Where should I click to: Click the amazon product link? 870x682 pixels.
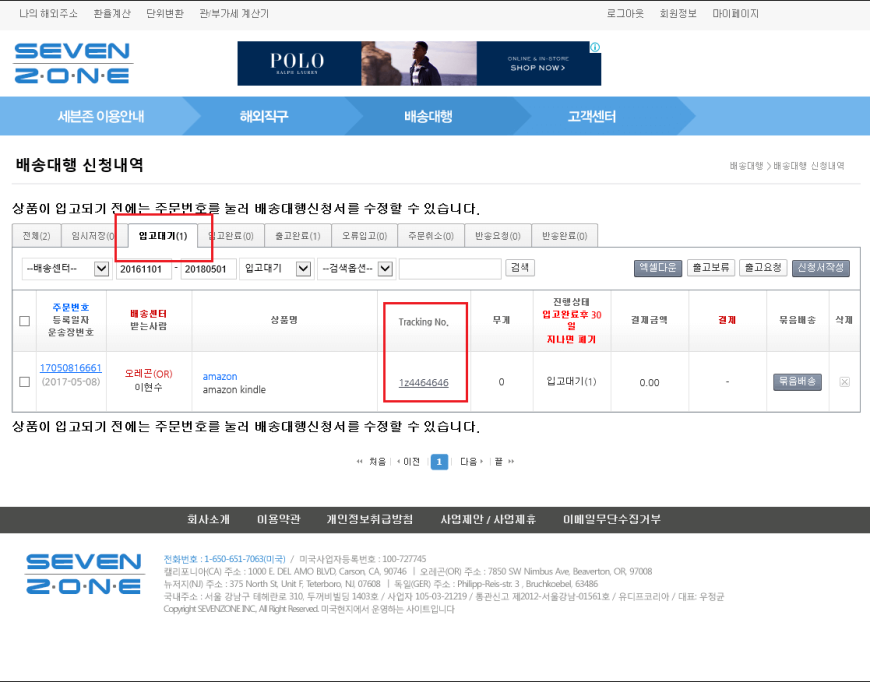(x=220, y=376)
